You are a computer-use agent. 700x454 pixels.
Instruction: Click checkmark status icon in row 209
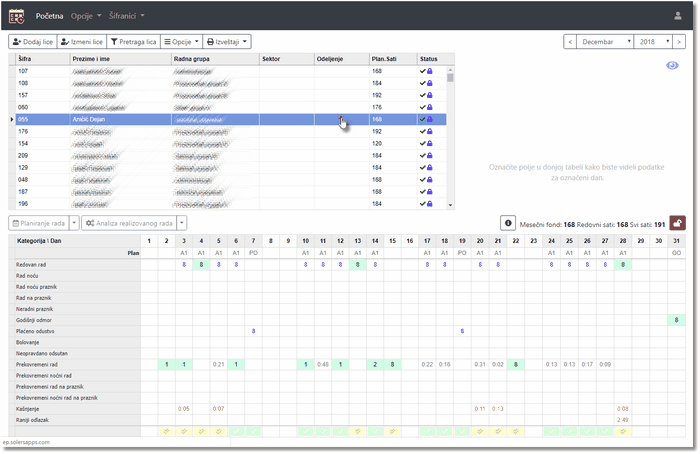coord(422,155)
